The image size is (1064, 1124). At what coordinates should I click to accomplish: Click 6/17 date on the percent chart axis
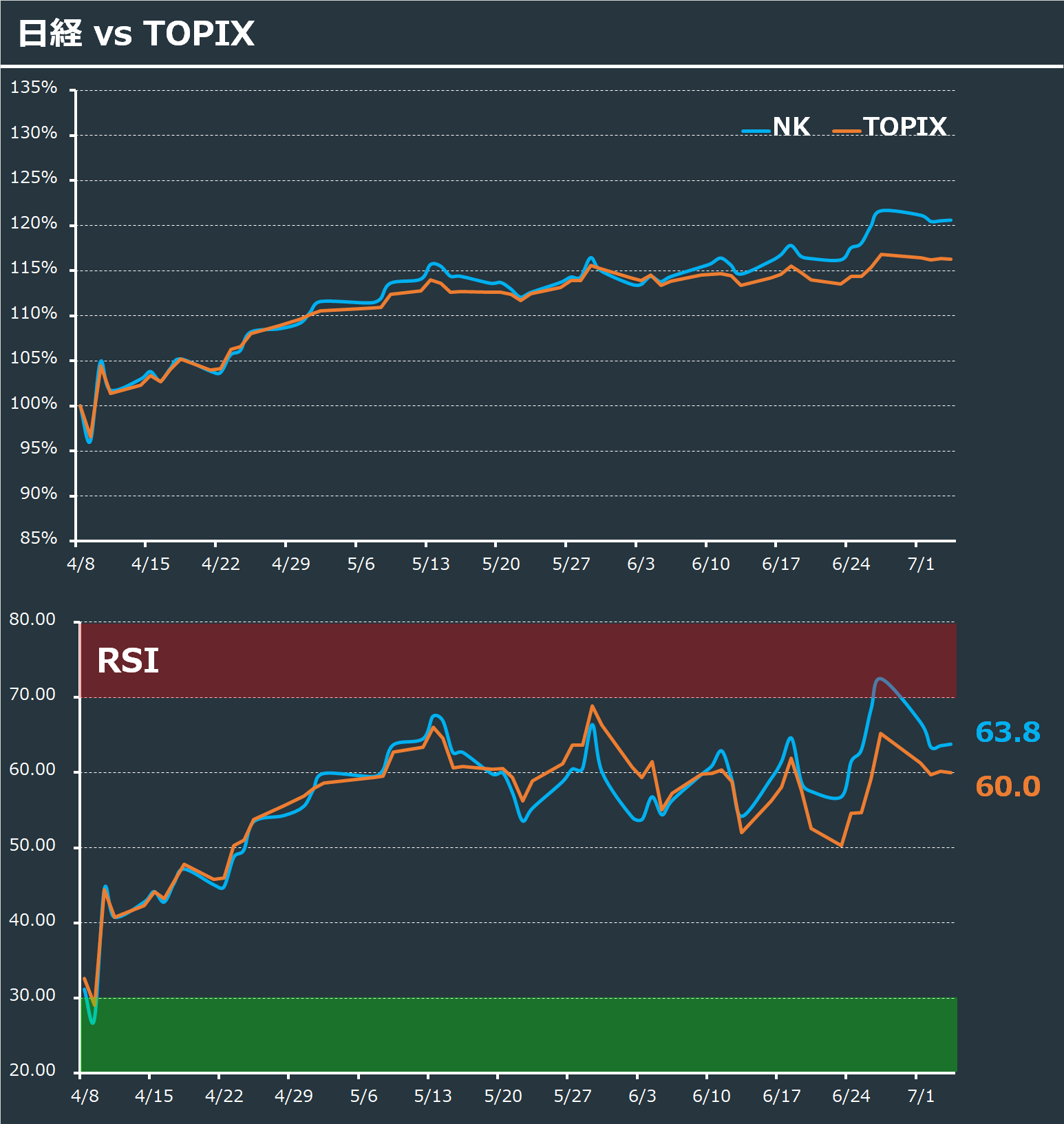pos(781,564)
